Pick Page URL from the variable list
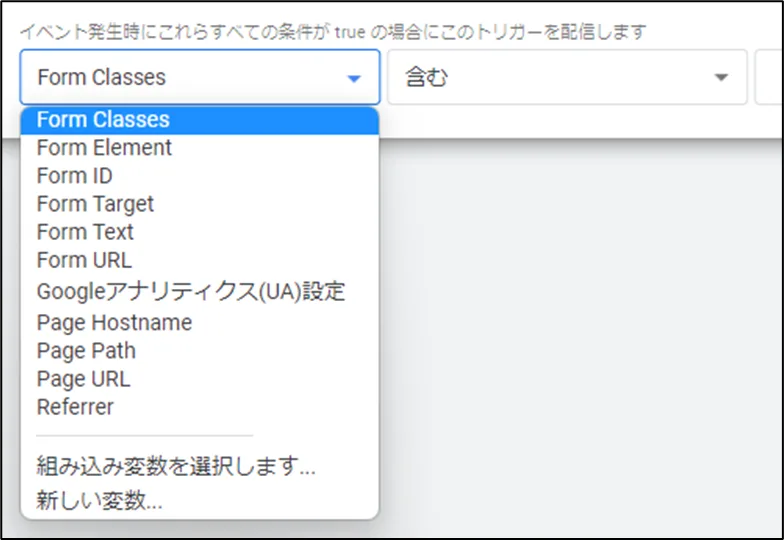The width and height of the screenshot is (784, 540). coord(83,379)
